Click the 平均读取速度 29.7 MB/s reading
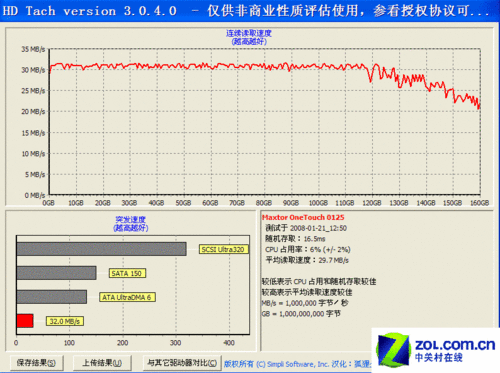 click(307, 260)
